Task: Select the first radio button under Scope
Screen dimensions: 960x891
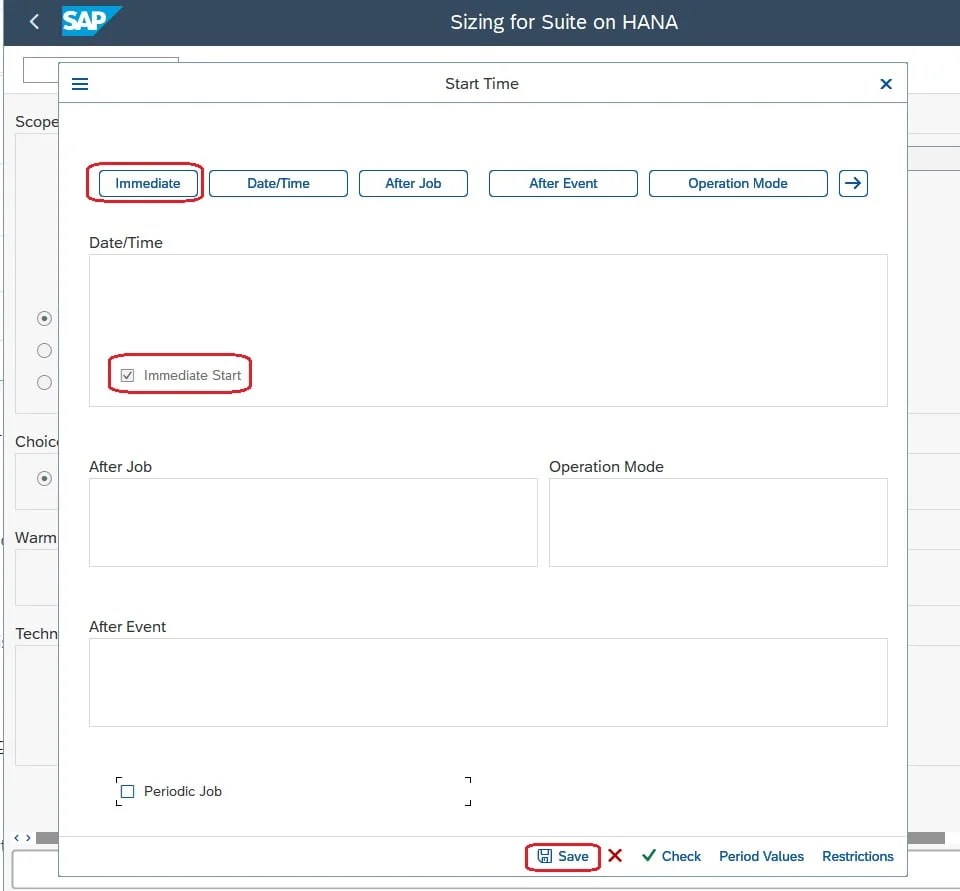Action: 44,318
